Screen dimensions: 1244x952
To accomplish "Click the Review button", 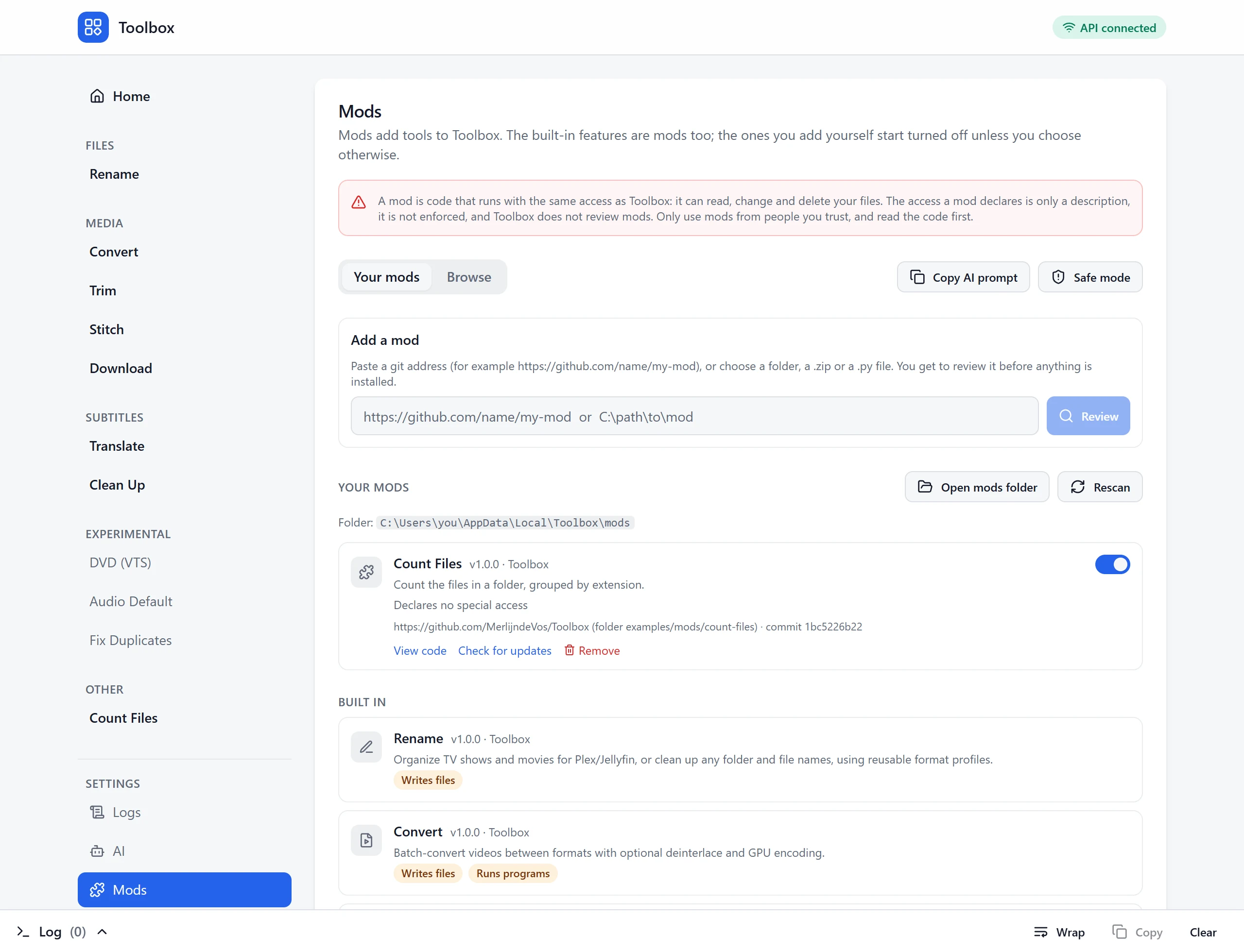I will tap(1088, 417).
